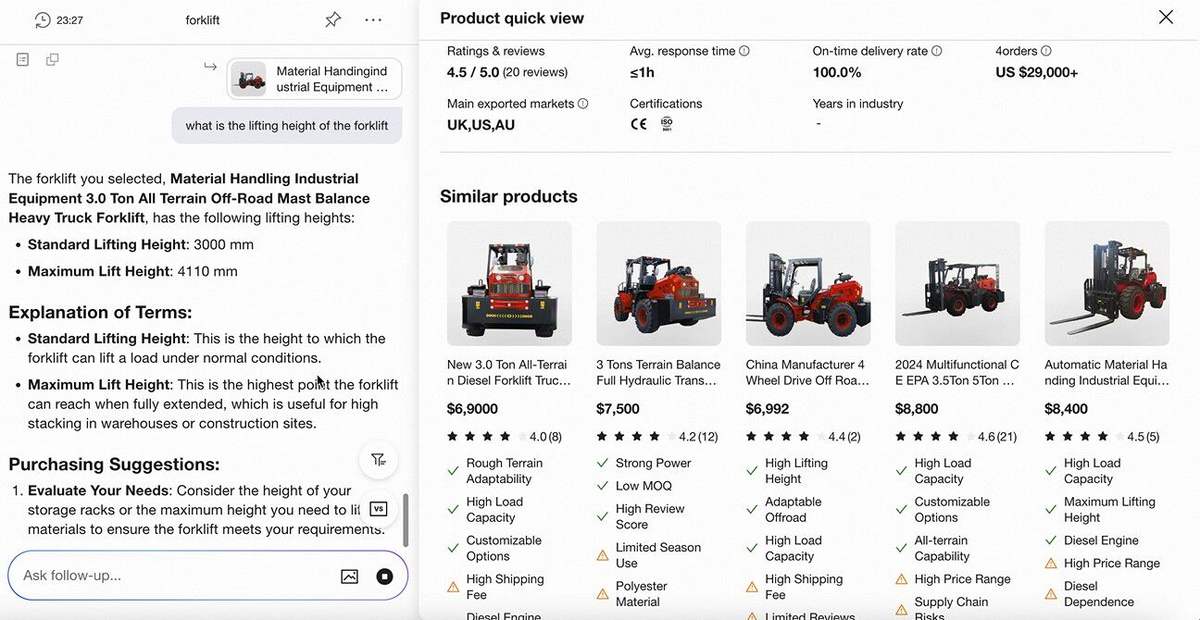The image size is (1200, 620).
Task: Click the chat panel scrollbar
Action: tap(405, 519)
